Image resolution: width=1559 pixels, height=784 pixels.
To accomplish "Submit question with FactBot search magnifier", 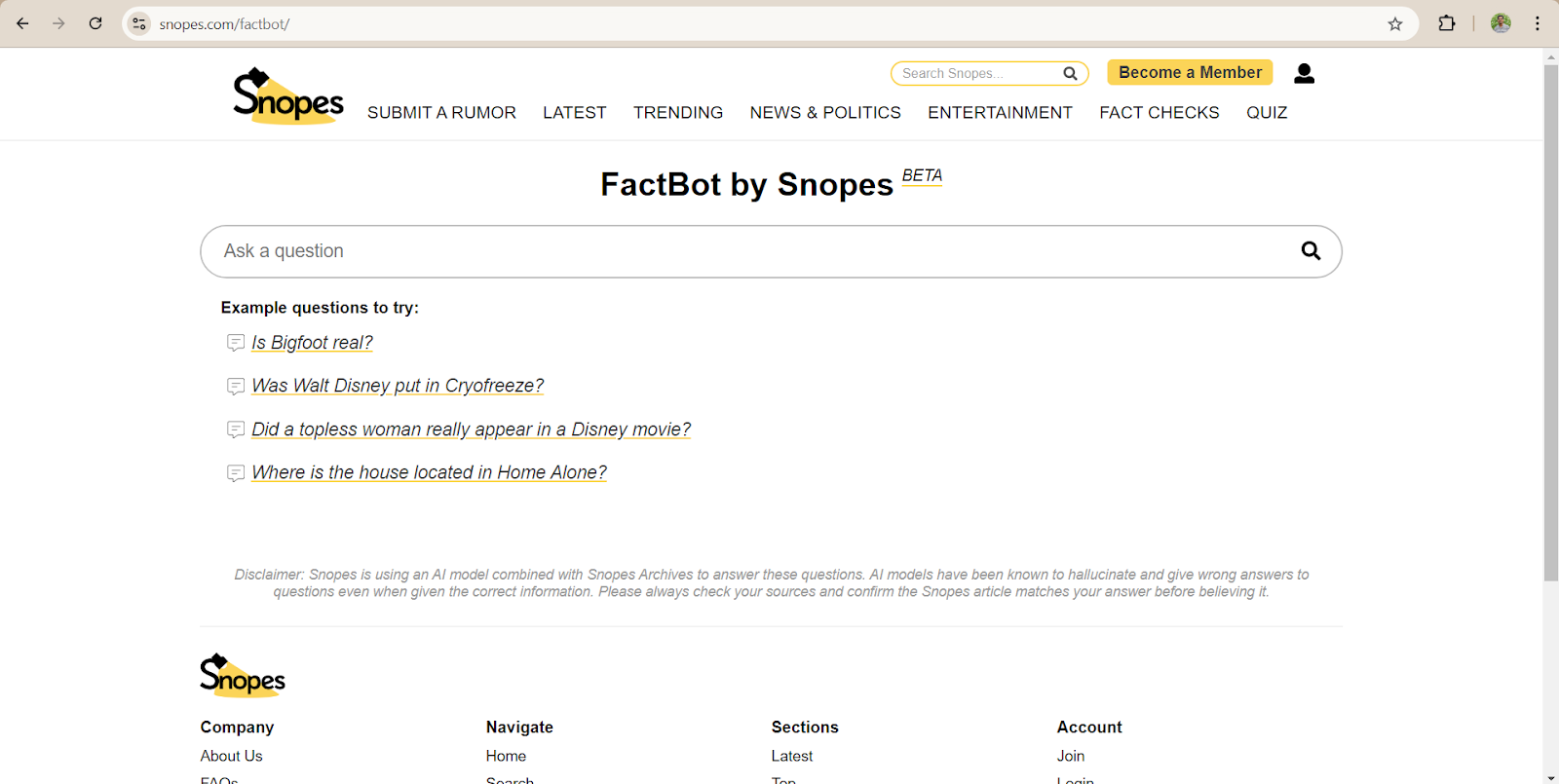I will click(1312, 251).
